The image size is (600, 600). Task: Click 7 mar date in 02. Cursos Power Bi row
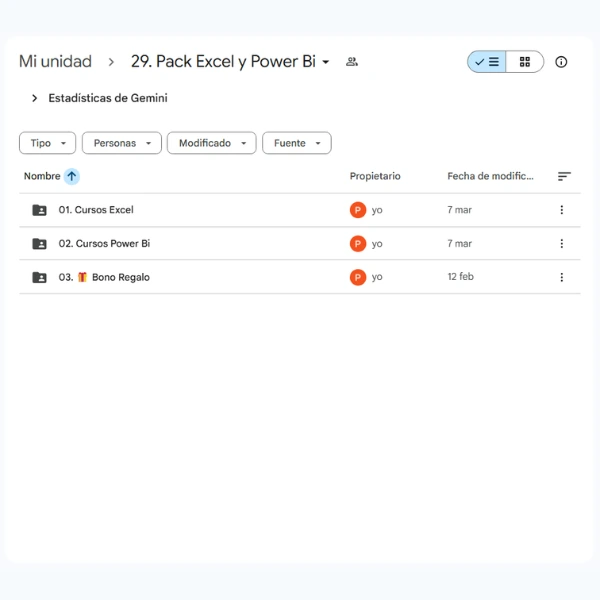[x=459, y=243]
